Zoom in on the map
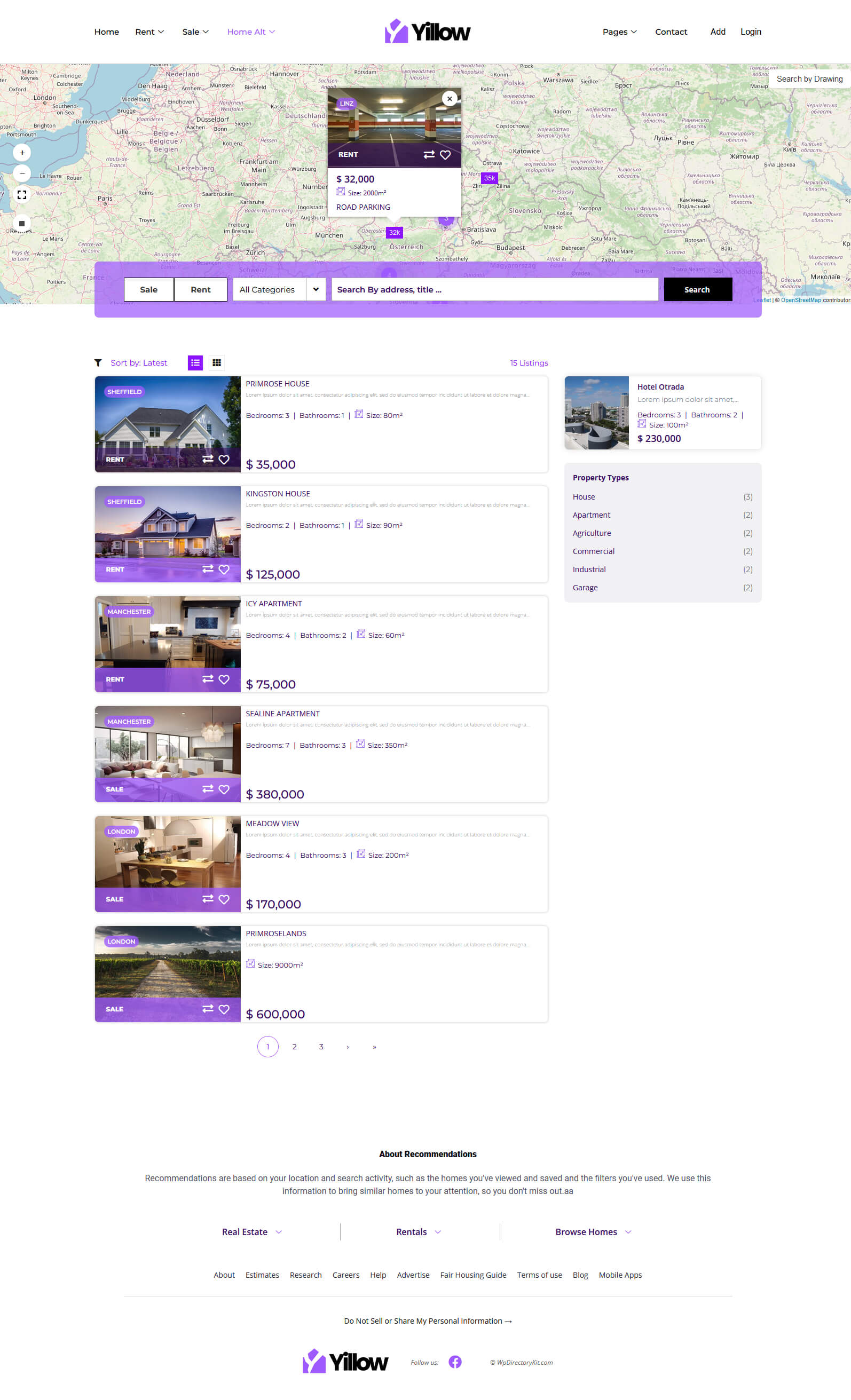The image size is (851, 1400). coord(22,152)
